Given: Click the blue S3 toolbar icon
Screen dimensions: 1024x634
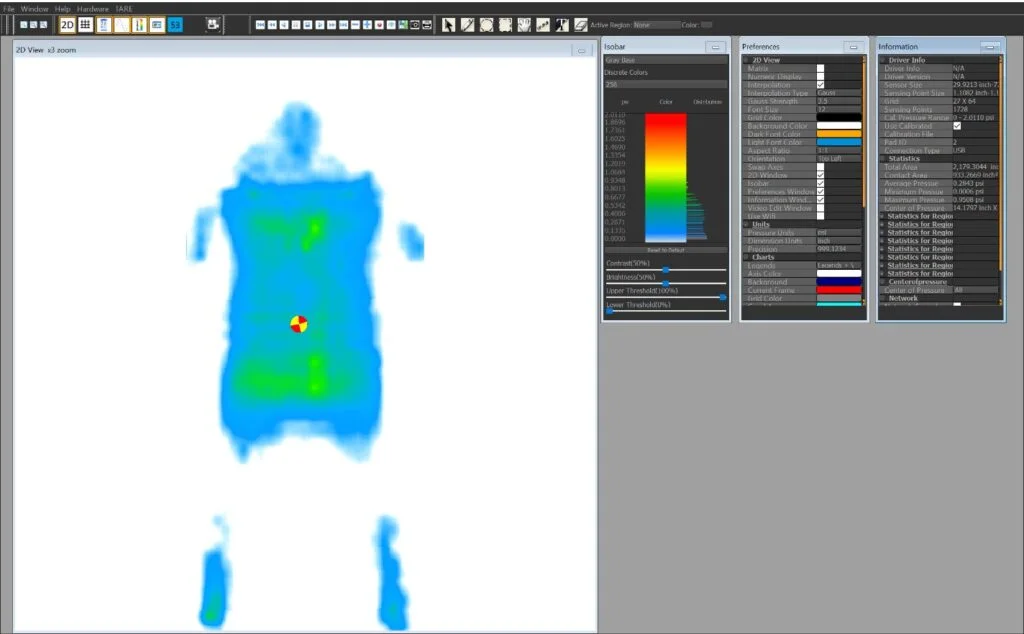Looking at the screenshot, I should point(175,24).
